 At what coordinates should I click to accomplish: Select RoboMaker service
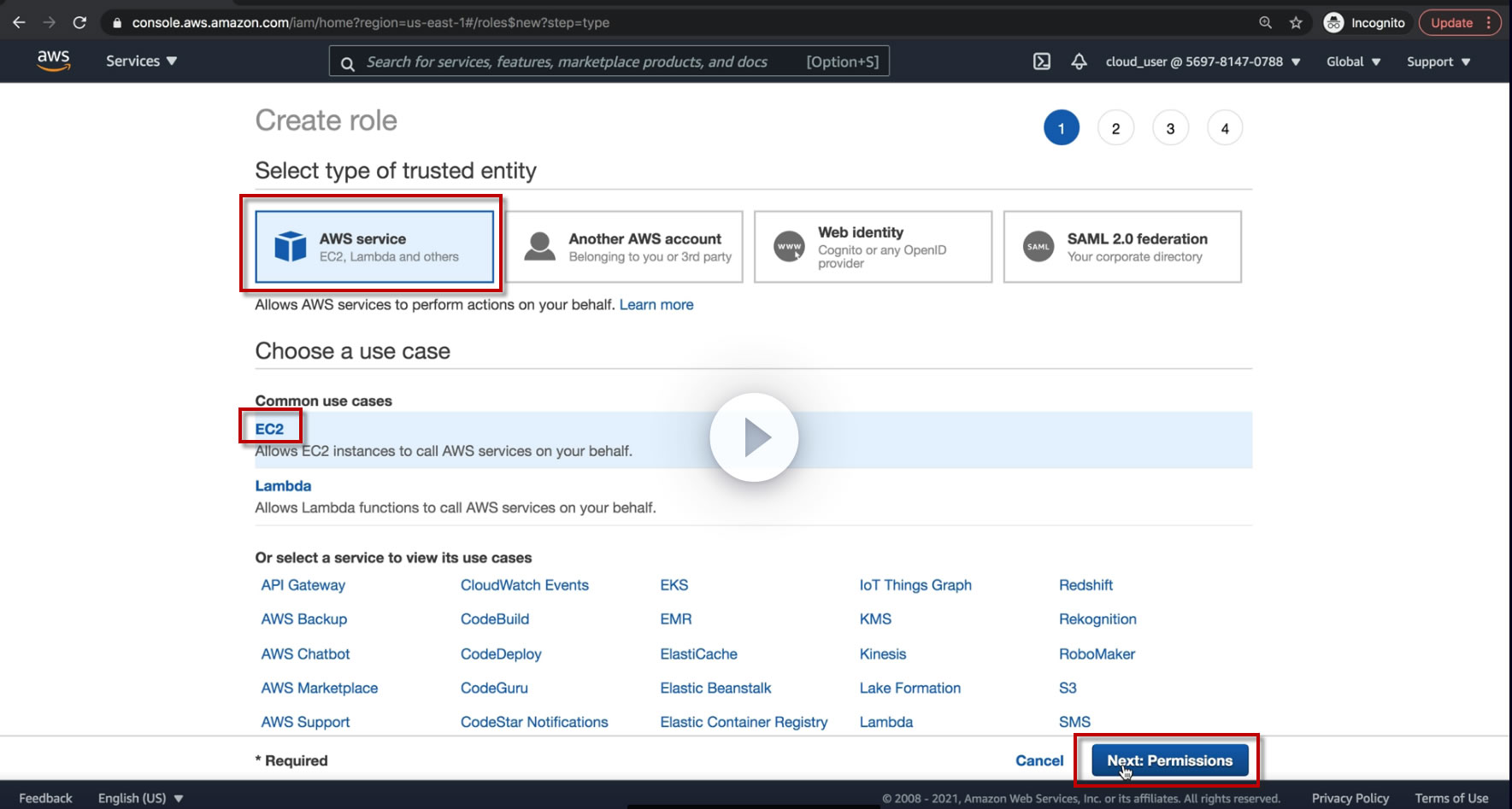1097,654
